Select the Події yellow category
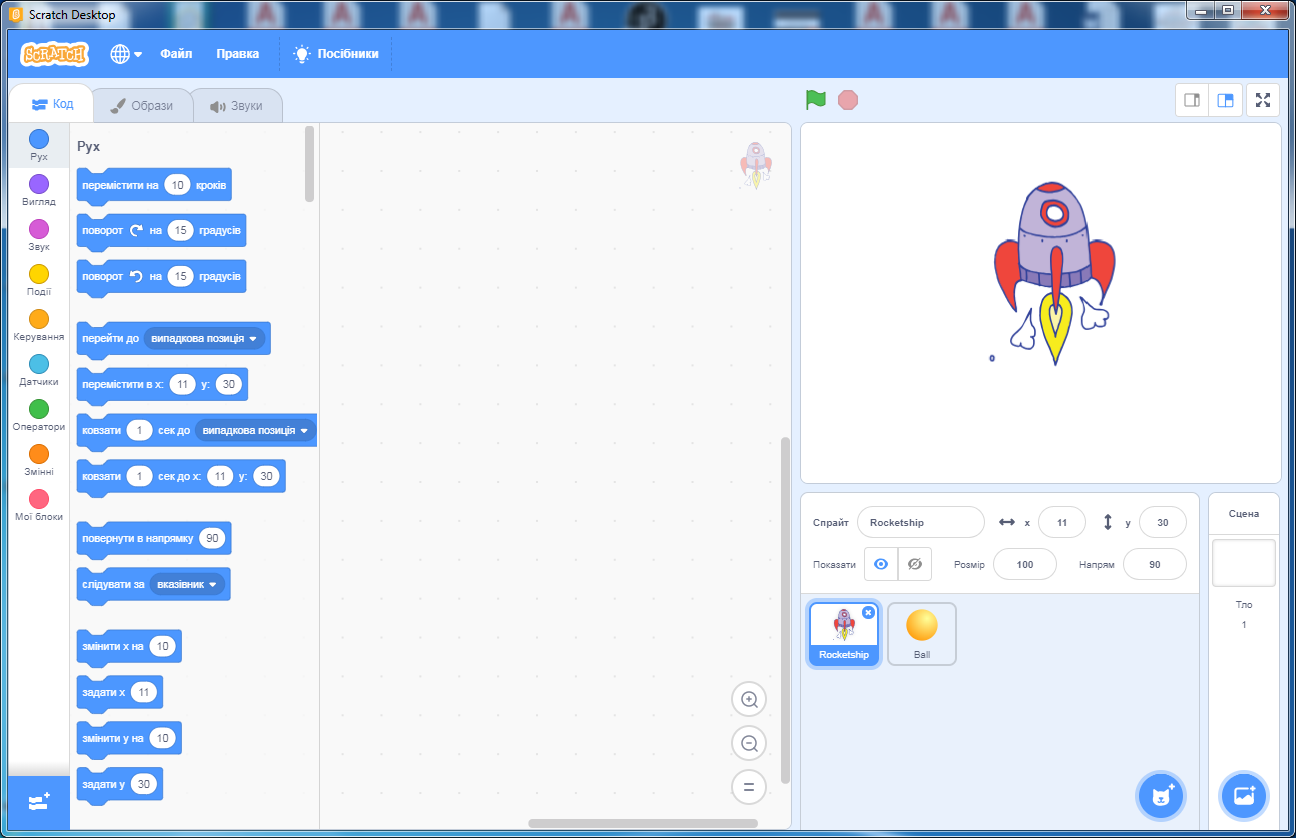This screenshot has height=838, width=1296. point(39,280)
